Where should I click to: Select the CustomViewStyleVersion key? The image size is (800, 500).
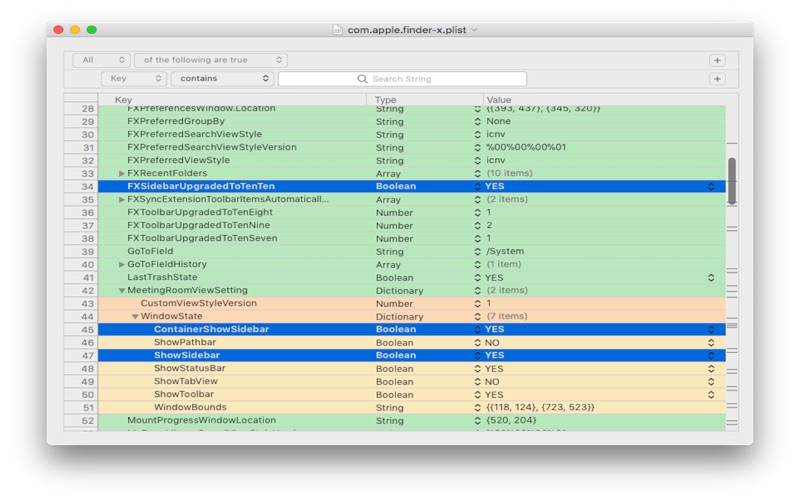[x=198, y=303]
